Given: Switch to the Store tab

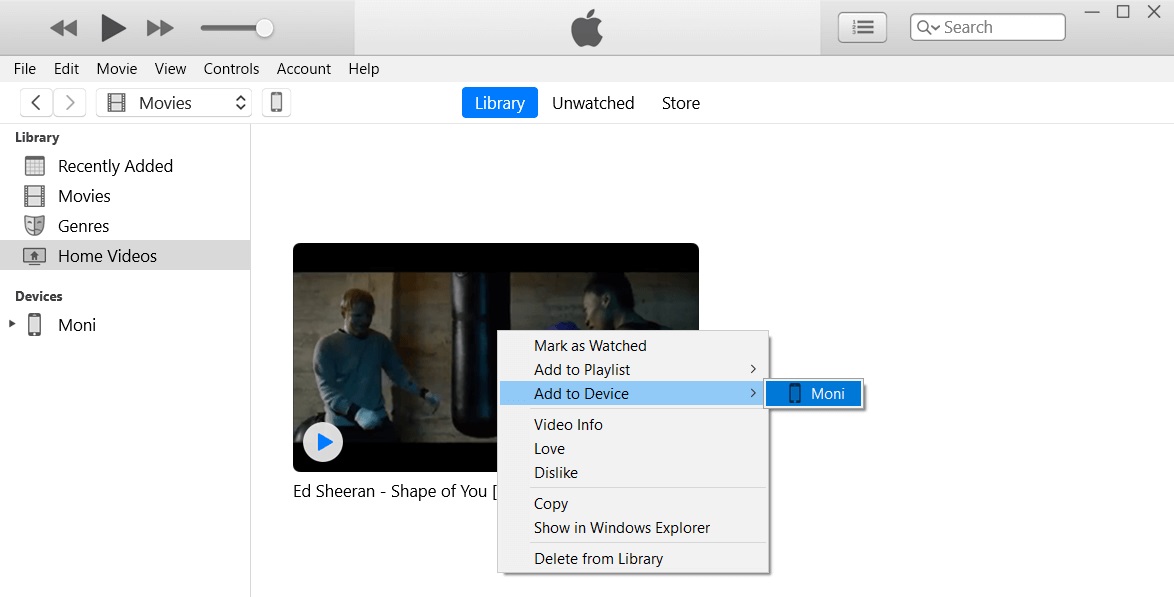Looking at the screenshot, I should 680,103.
